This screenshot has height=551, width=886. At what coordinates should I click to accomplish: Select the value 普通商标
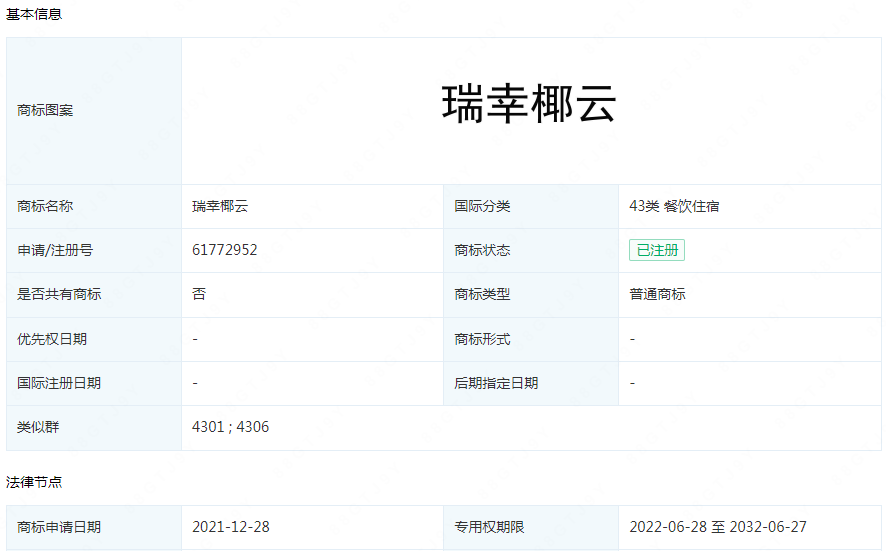(657, 294)
